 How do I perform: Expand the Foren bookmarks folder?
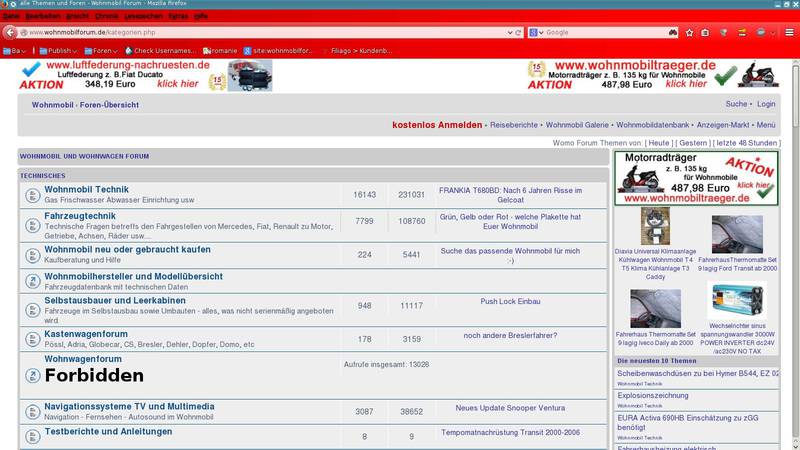click(x=101, y=51)
